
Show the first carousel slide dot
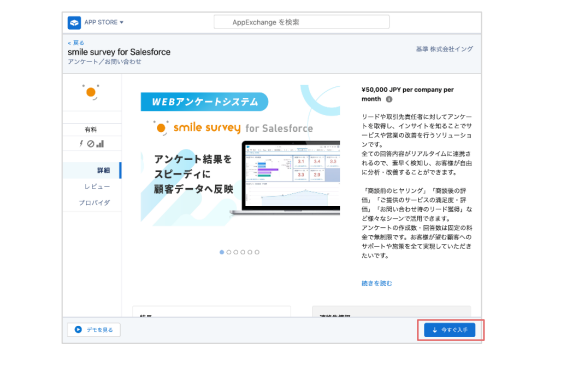click(221, 252)
